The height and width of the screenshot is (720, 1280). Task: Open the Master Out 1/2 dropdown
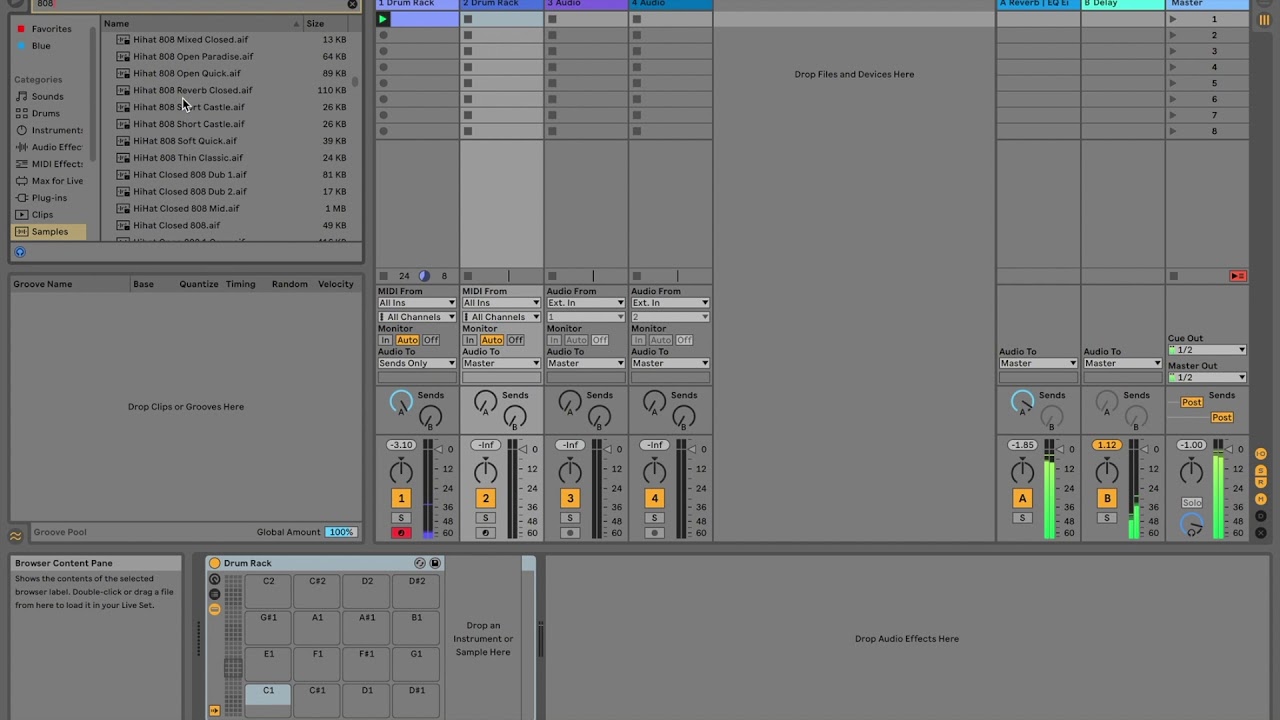click(x=1207, y=377)
